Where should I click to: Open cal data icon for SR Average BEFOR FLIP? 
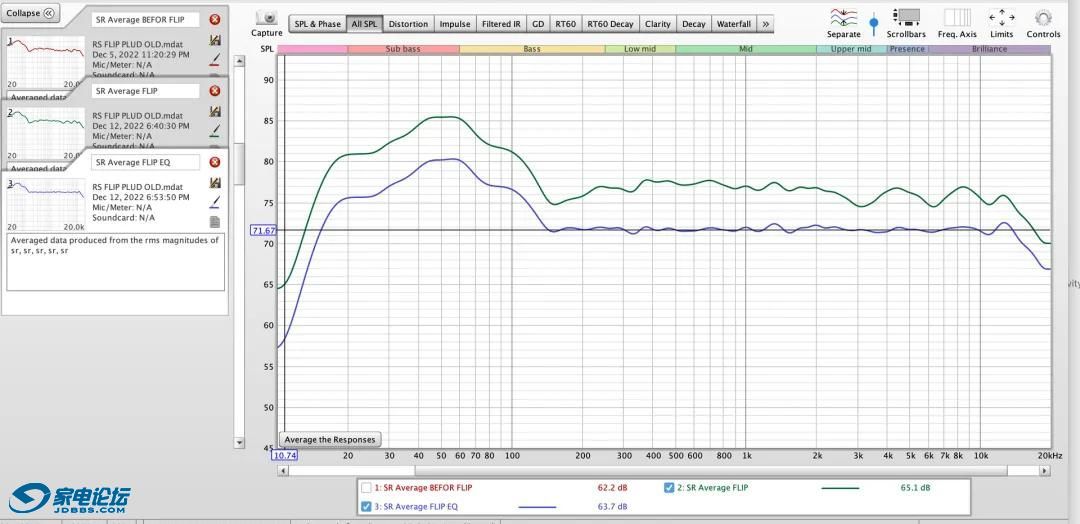[215, 41]
